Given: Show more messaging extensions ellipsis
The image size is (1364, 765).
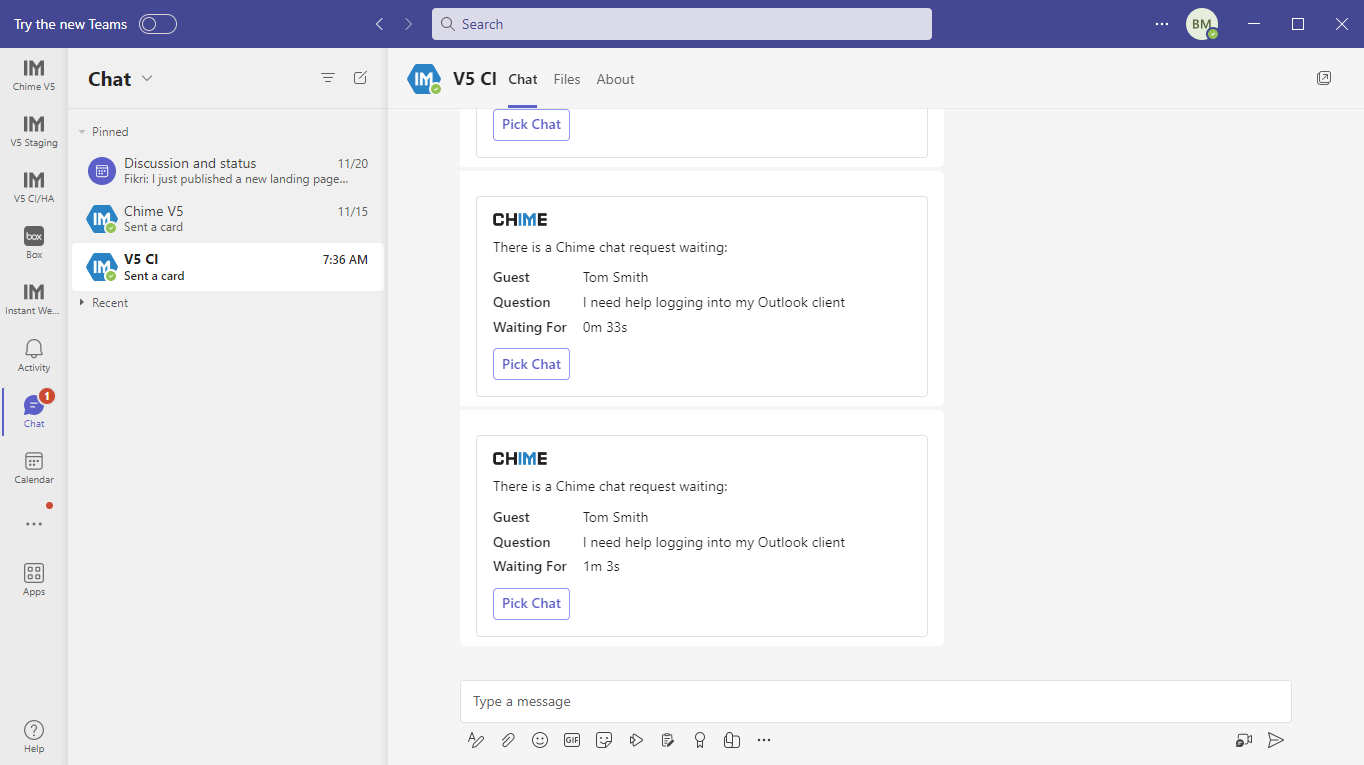Looking at the screenshot, I should pyautogui.click(x=764, y=740).
